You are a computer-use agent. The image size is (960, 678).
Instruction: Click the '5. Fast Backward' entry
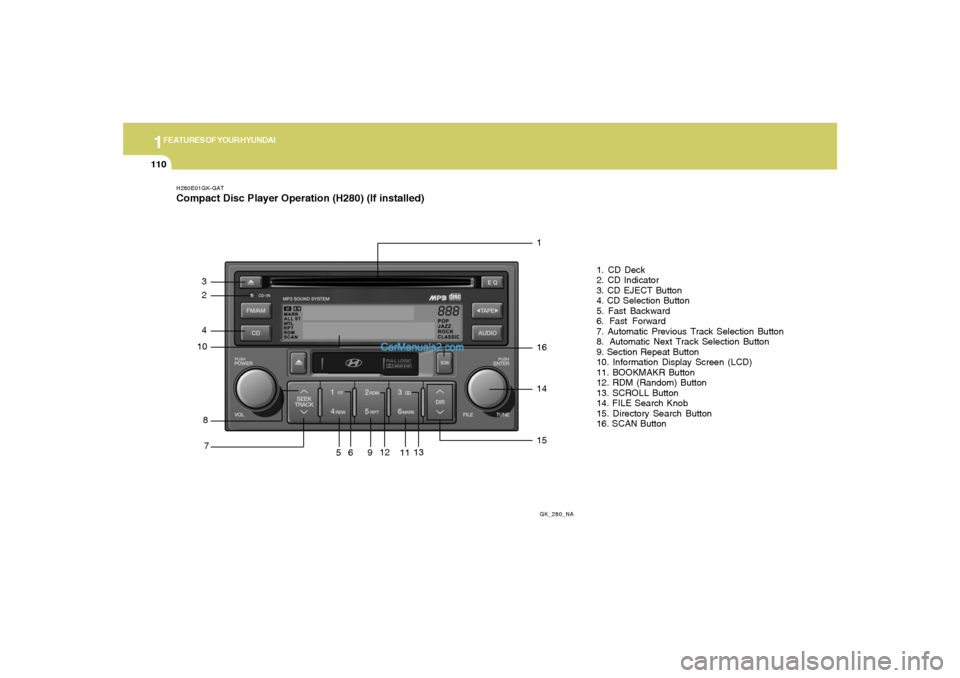(x=634, y=311)
